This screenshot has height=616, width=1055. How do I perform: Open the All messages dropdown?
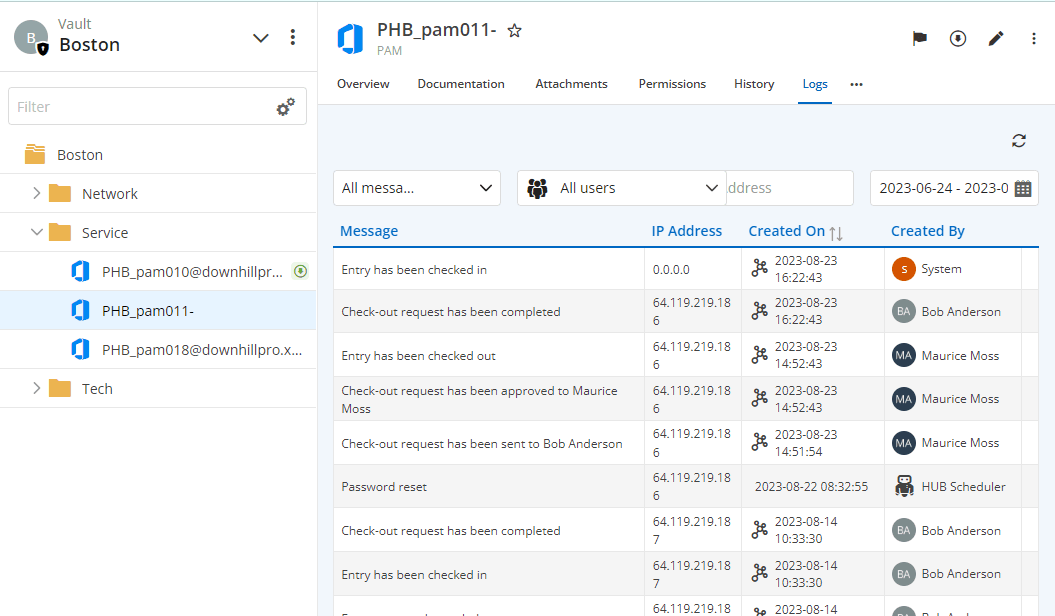[x=416, y=188]
